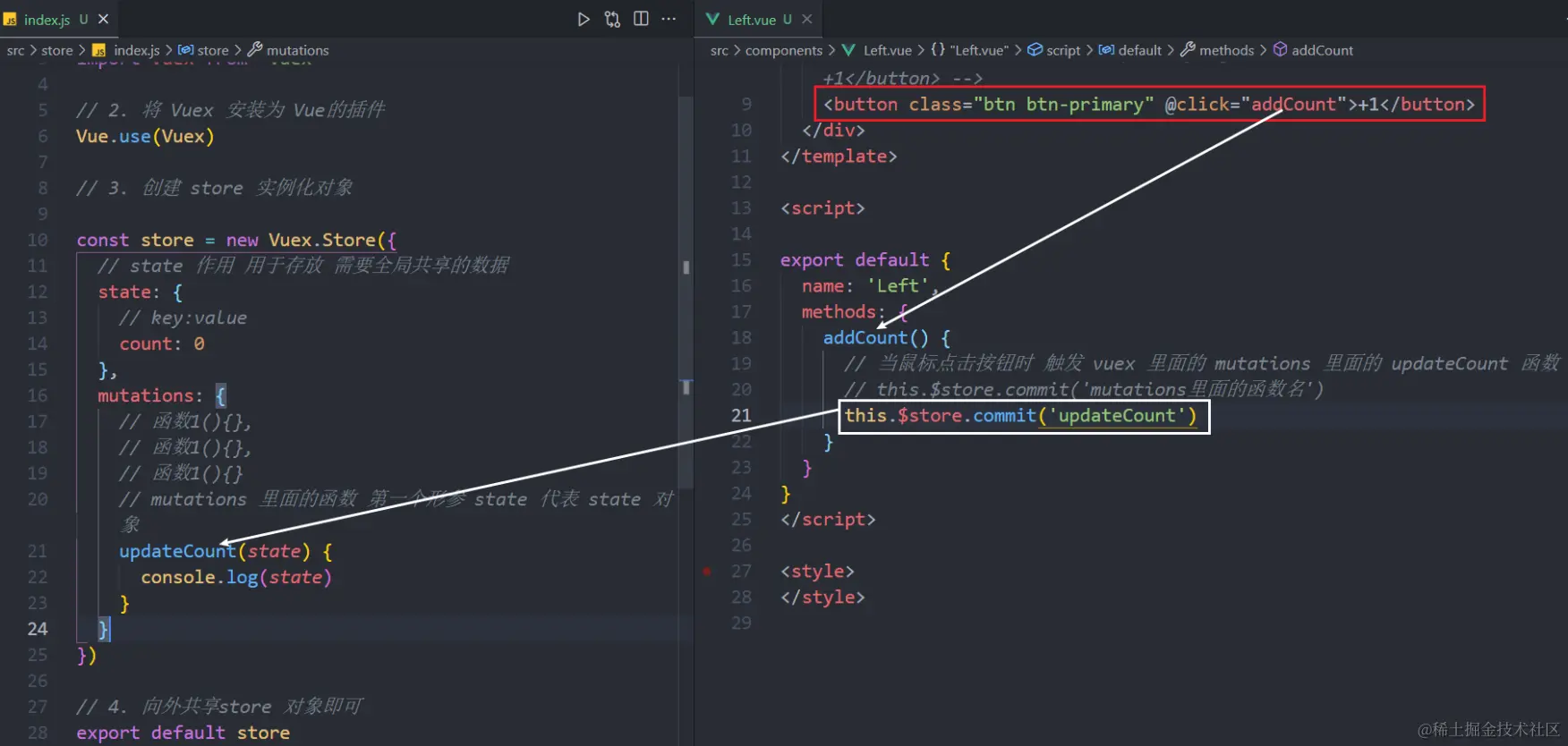Click the vertical scrollbar of the index.js editor
The width and height of the screenshot is (1568, 746).
point(686,292)
